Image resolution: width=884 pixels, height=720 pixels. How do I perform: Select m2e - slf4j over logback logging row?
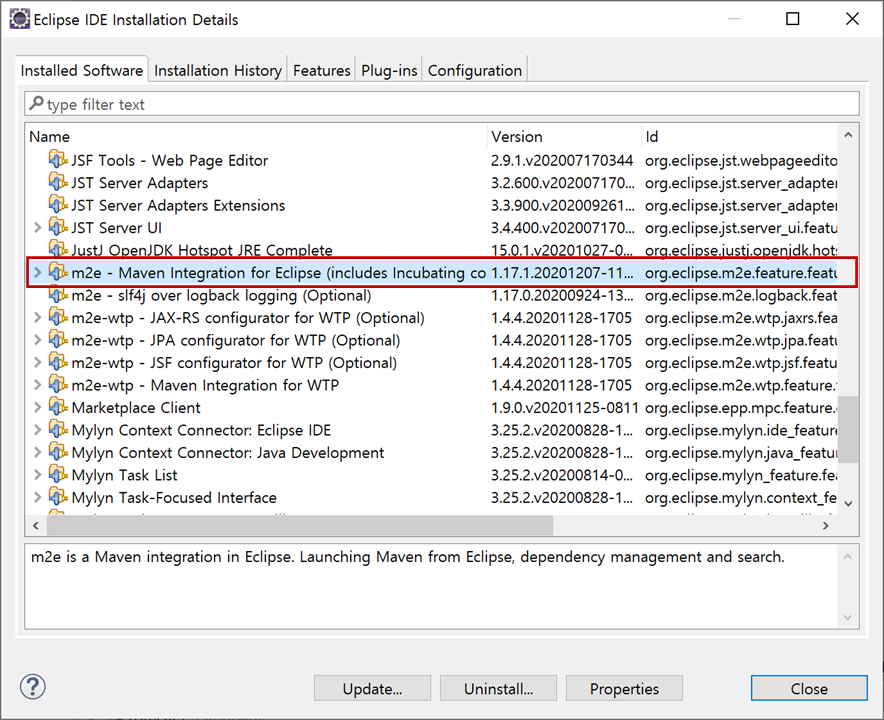432,295
